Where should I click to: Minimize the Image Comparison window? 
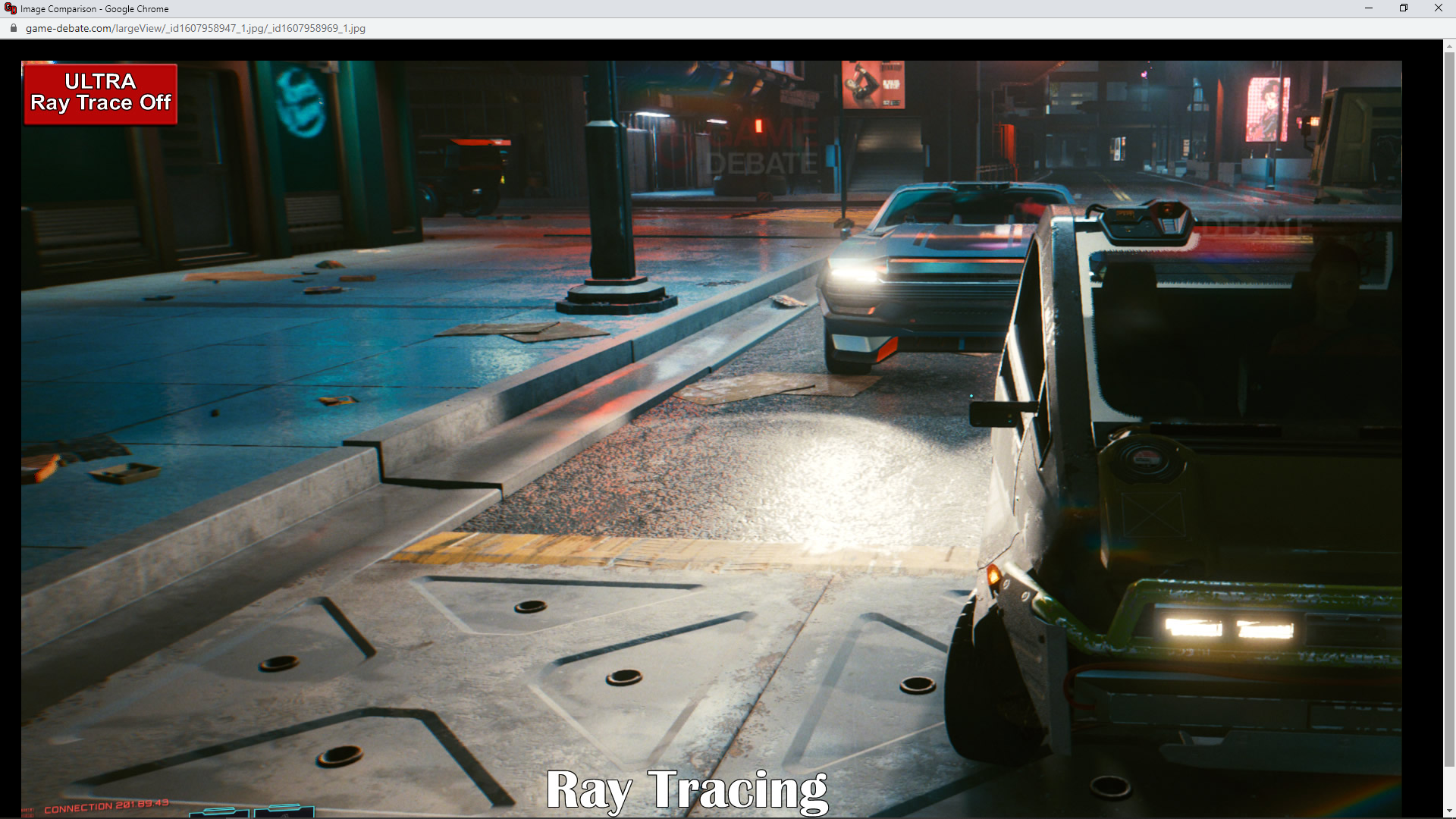(x=1369, y=8)
